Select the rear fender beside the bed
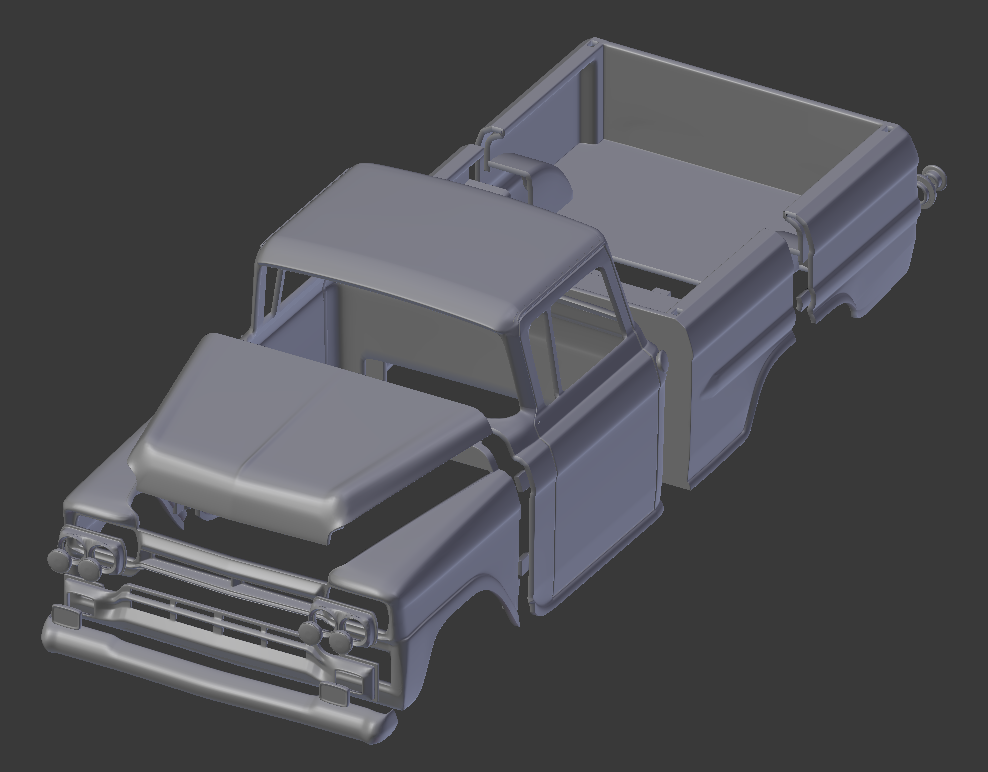 (740, 359)
